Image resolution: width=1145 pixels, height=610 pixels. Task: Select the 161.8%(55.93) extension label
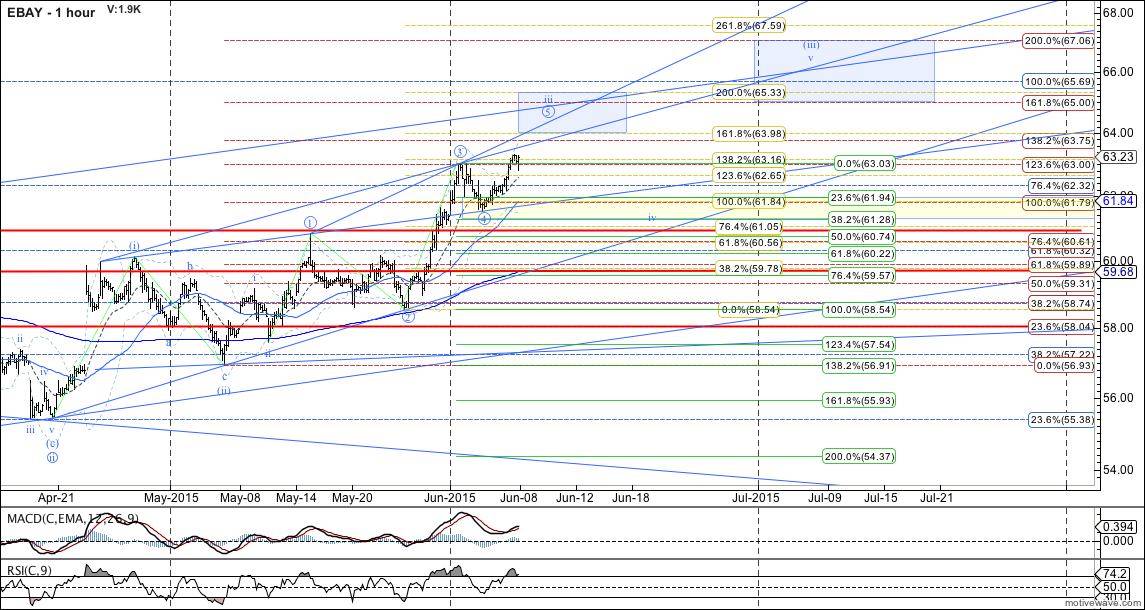click(x=859, y=400)
